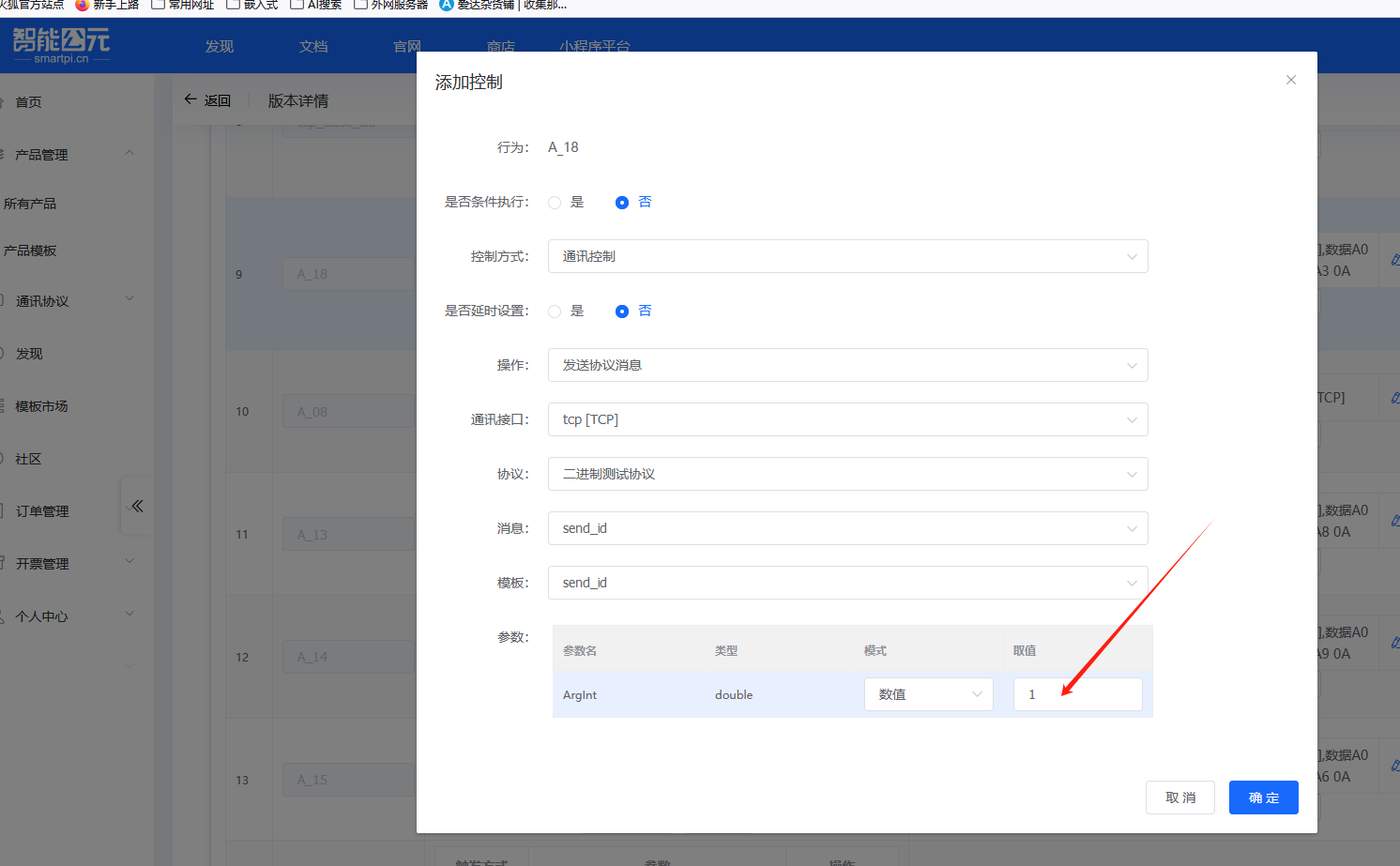The height and width of the screenshot is (866, 1400).
Task: Open the 协议 dropdown showing 二进制测试协议
Action: 847,474
